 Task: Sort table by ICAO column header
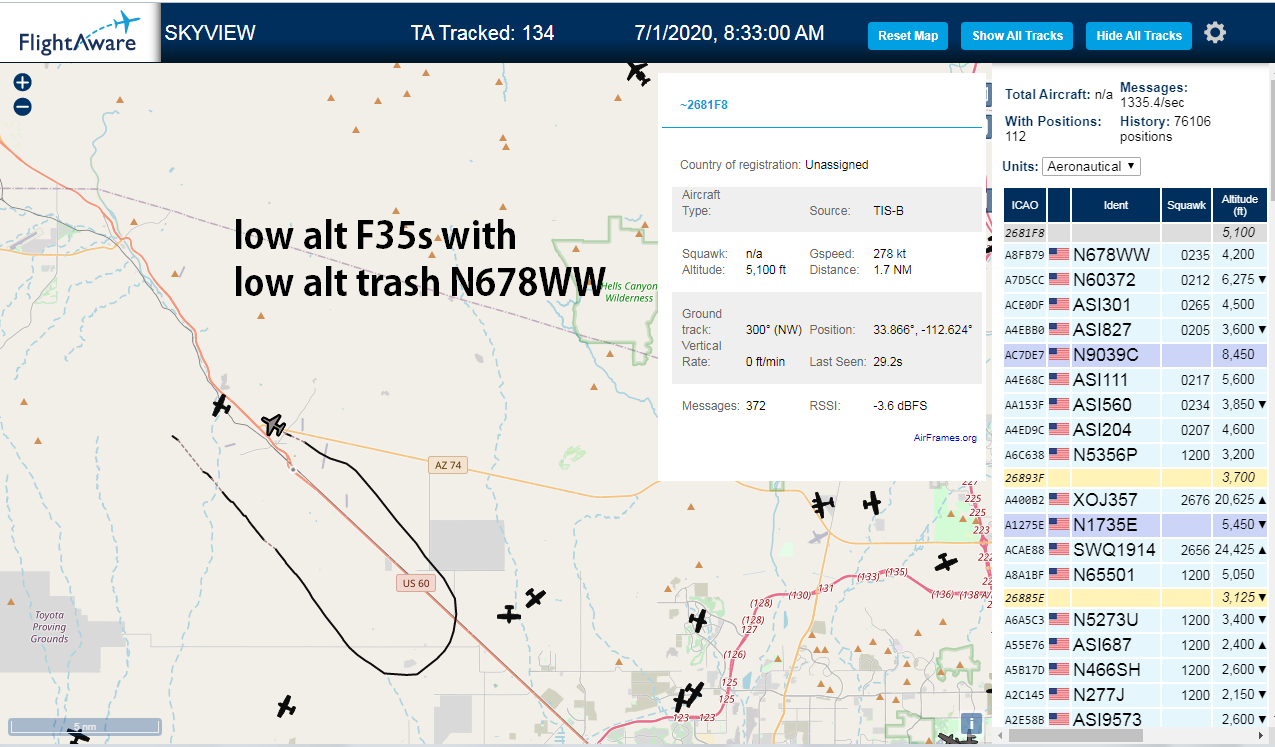[x=1025, y=205]
